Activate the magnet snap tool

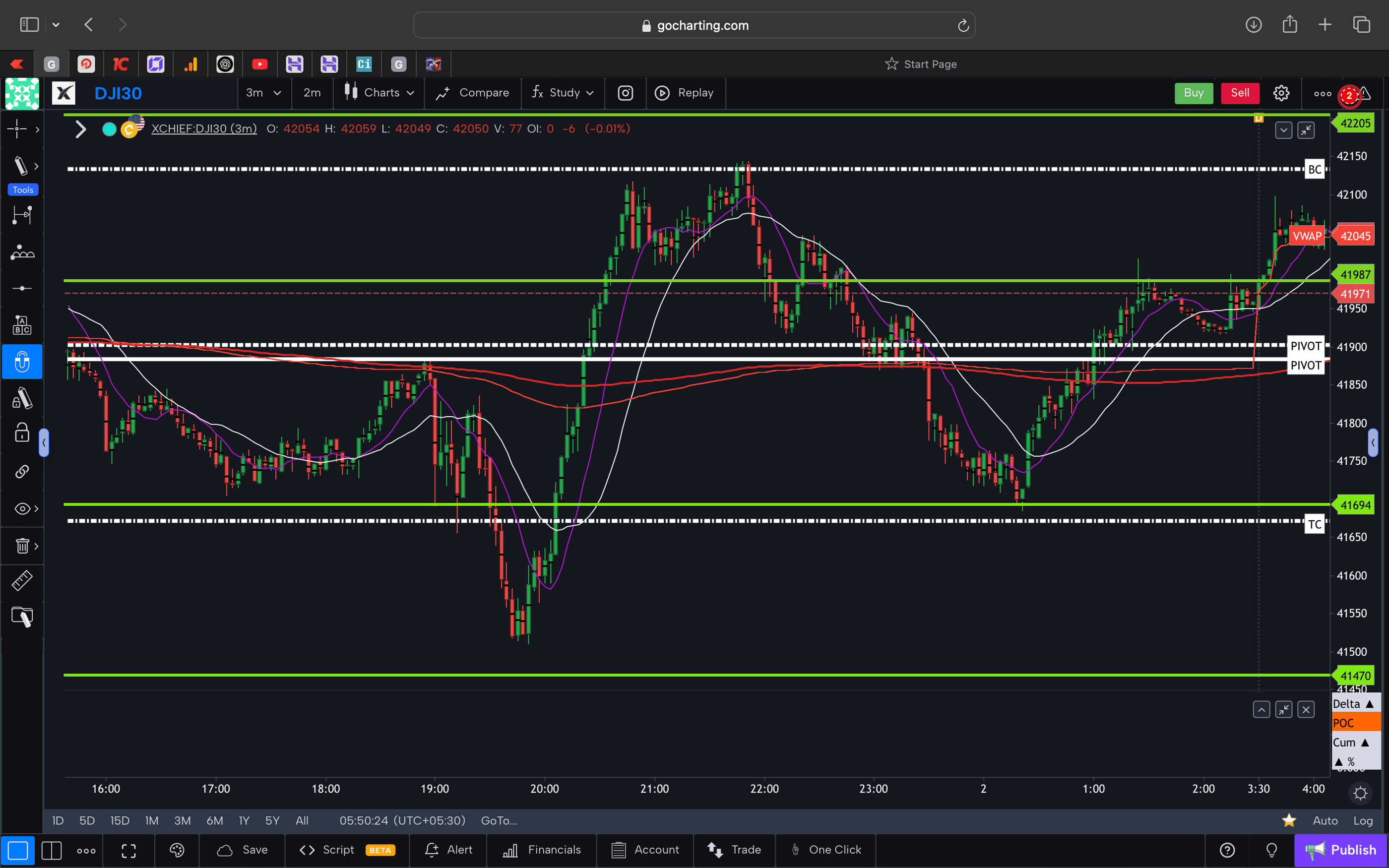pos(22,362)
